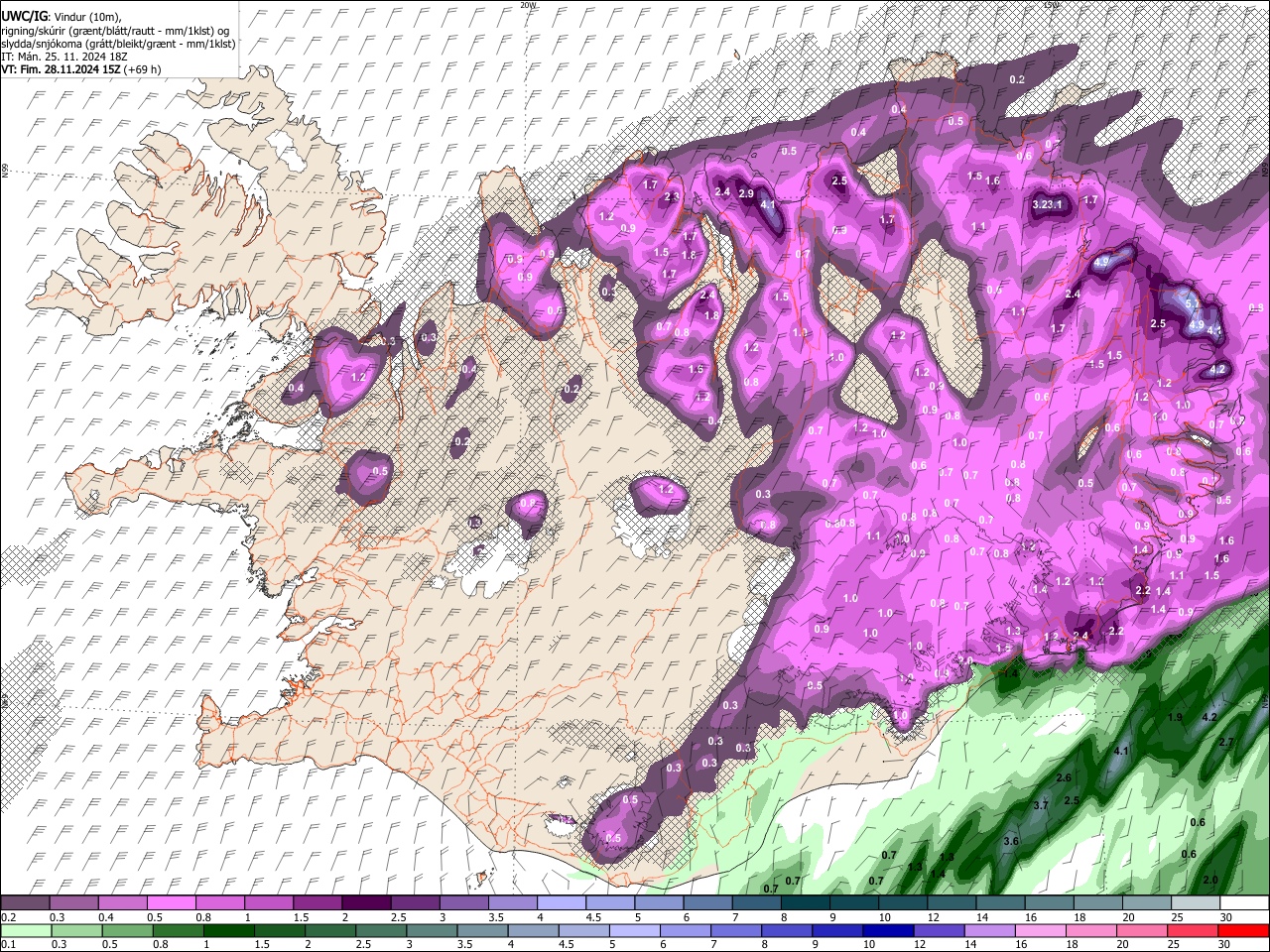The image size is (1270, 952).
Task: Click the '(+69 h)' forecast offset text
Action: (143, 69)
